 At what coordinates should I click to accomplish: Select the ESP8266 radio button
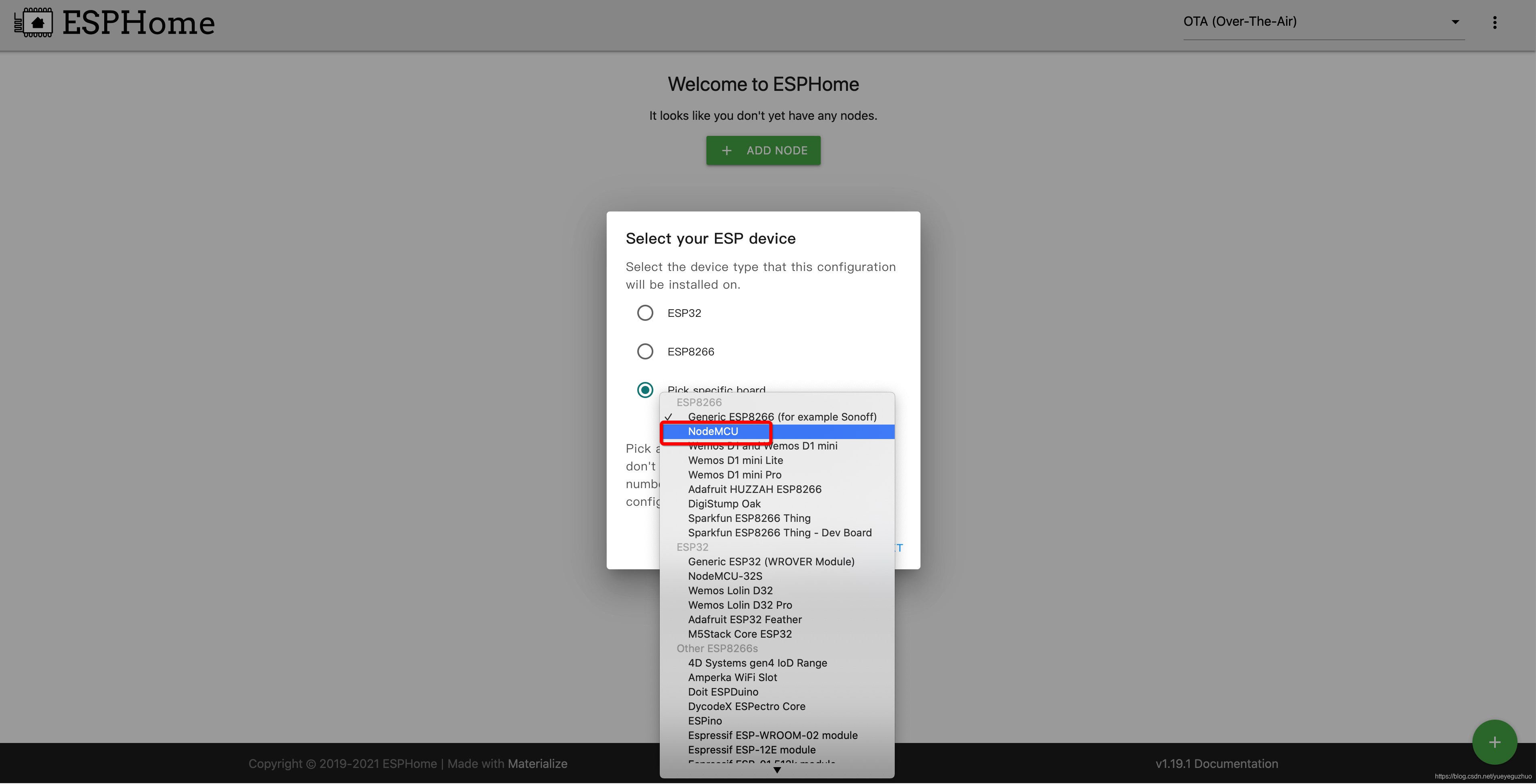(645, 351)
